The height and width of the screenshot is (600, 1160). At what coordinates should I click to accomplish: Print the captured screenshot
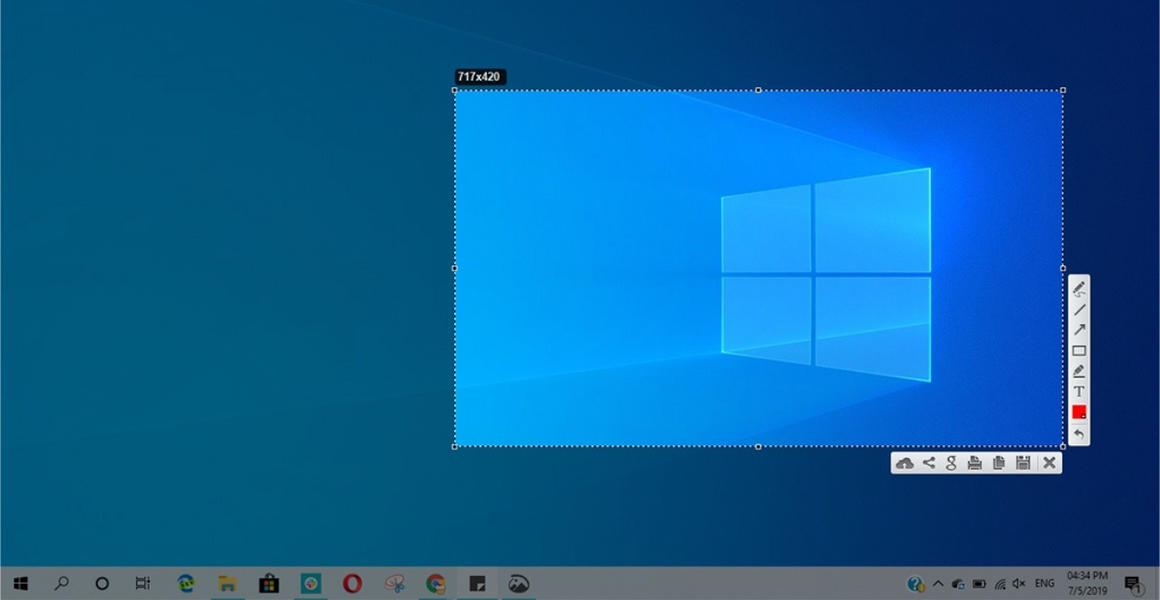(974, 463)
